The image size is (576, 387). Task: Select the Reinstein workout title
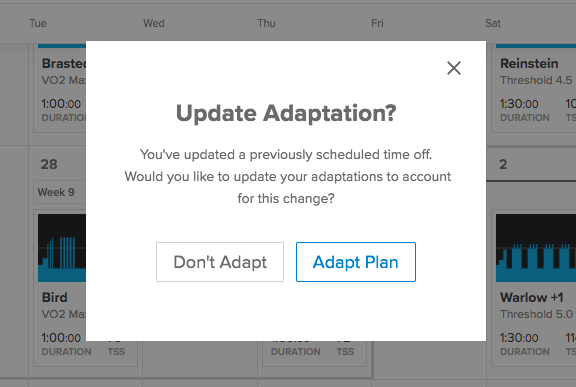click(529, 64)
